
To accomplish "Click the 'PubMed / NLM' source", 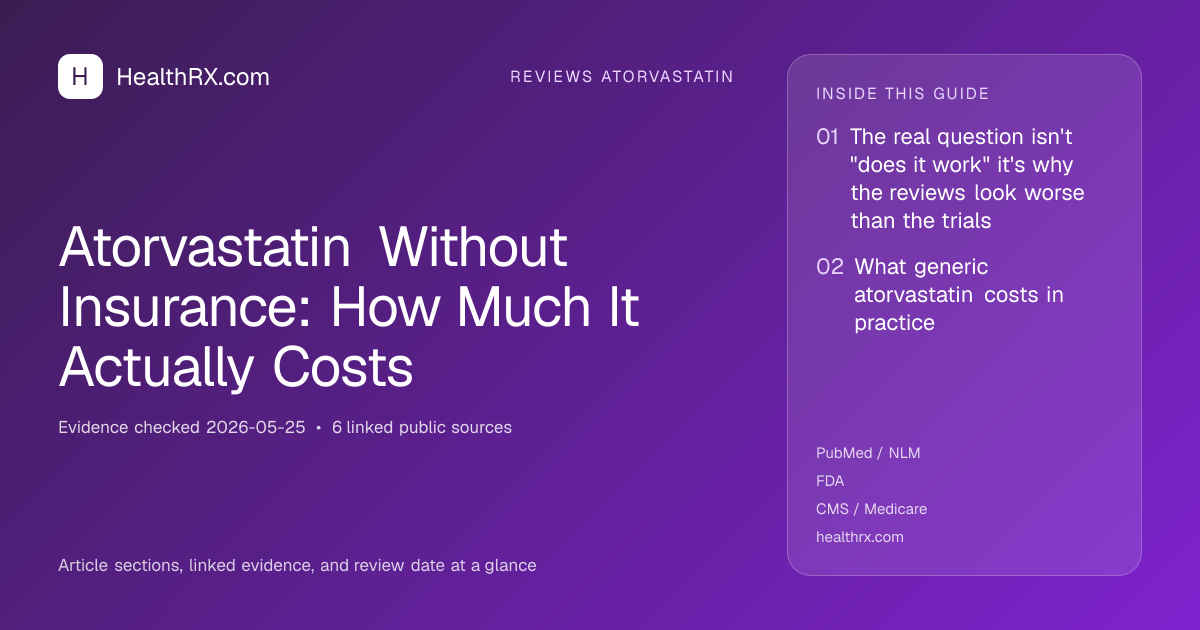I will [x=868, y=453].
